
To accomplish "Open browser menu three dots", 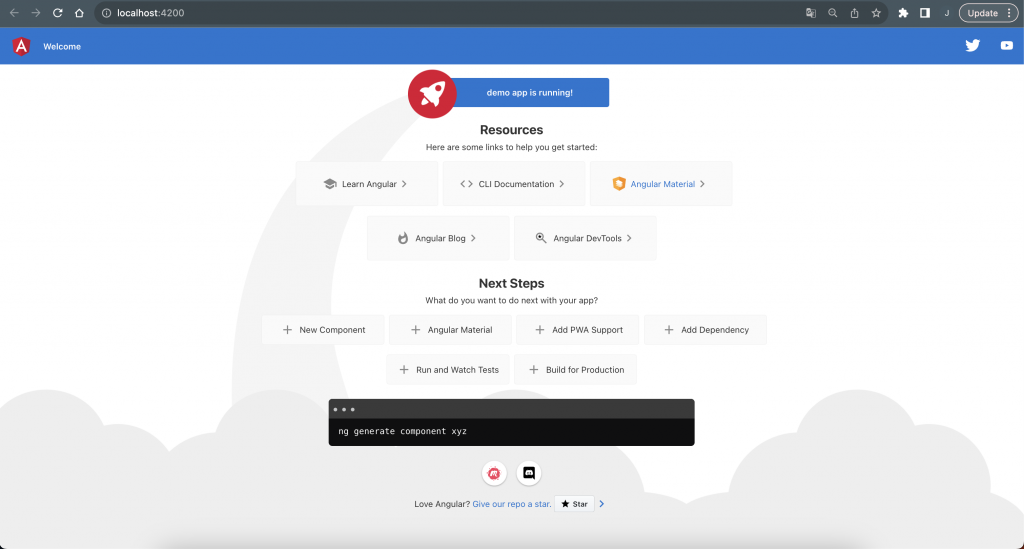I will tap(1010, 13).
